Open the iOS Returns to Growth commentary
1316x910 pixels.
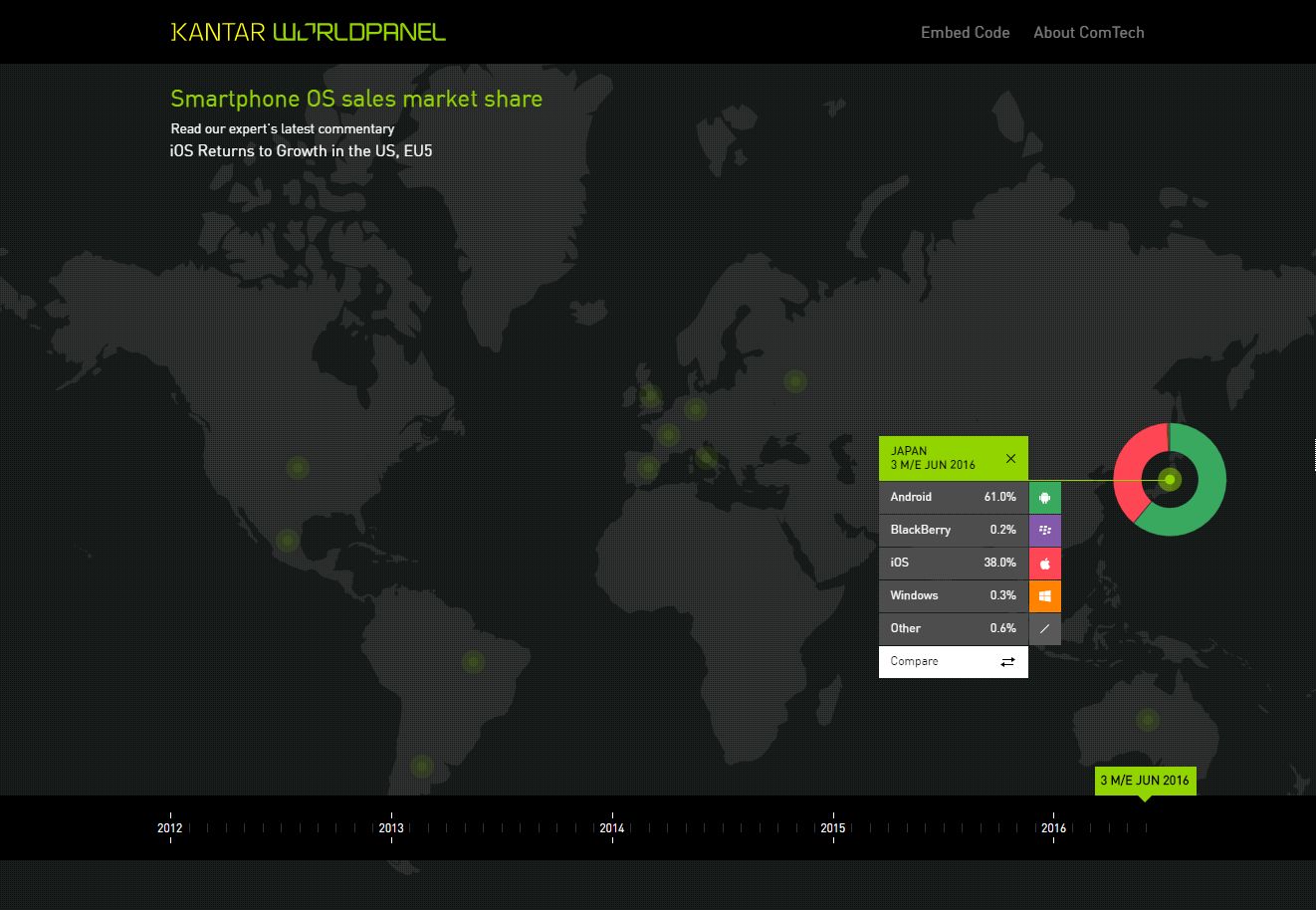pos(302,151)
